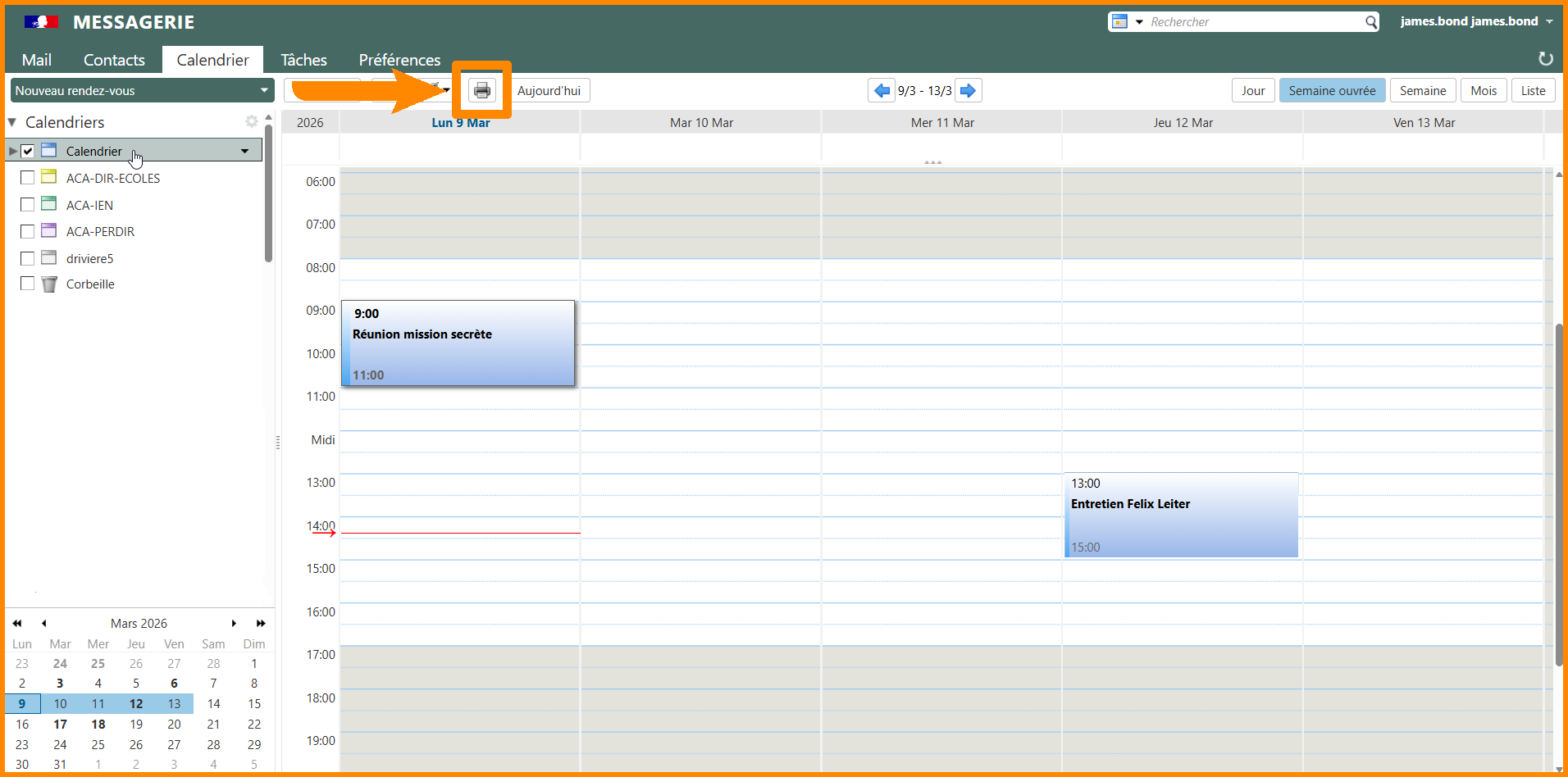Go to next week with right arrow
Screen dimensions: 1568x777
[969, 90]
